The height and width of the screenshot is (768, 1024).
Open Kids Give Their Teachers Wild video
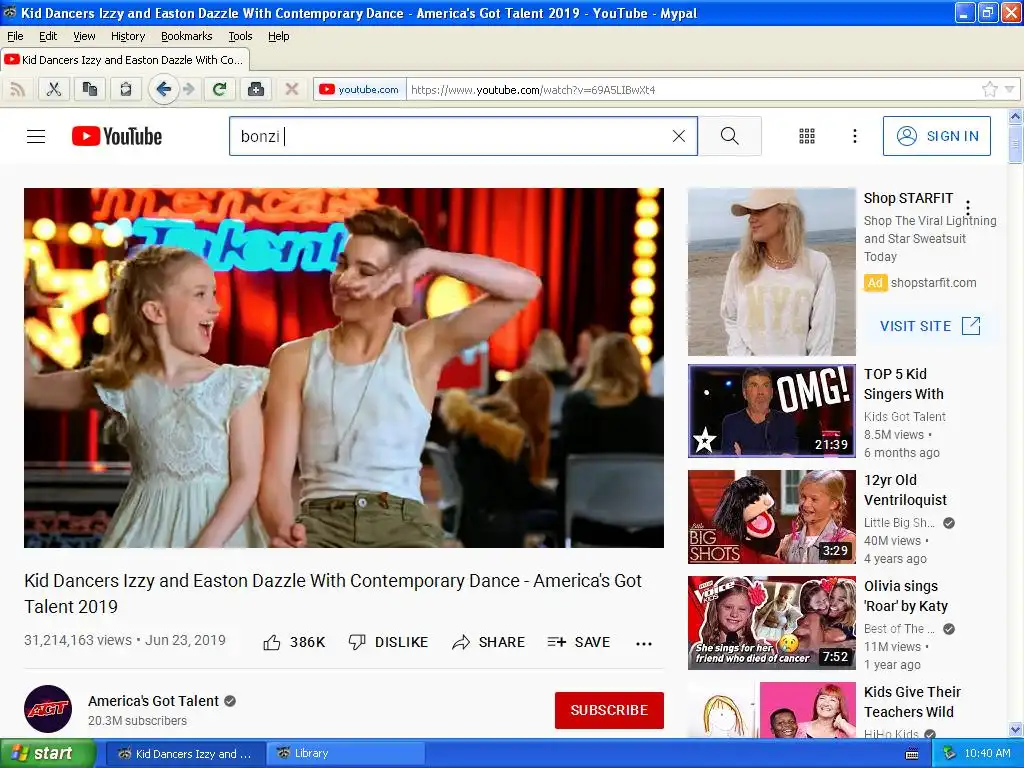(912, 701)
